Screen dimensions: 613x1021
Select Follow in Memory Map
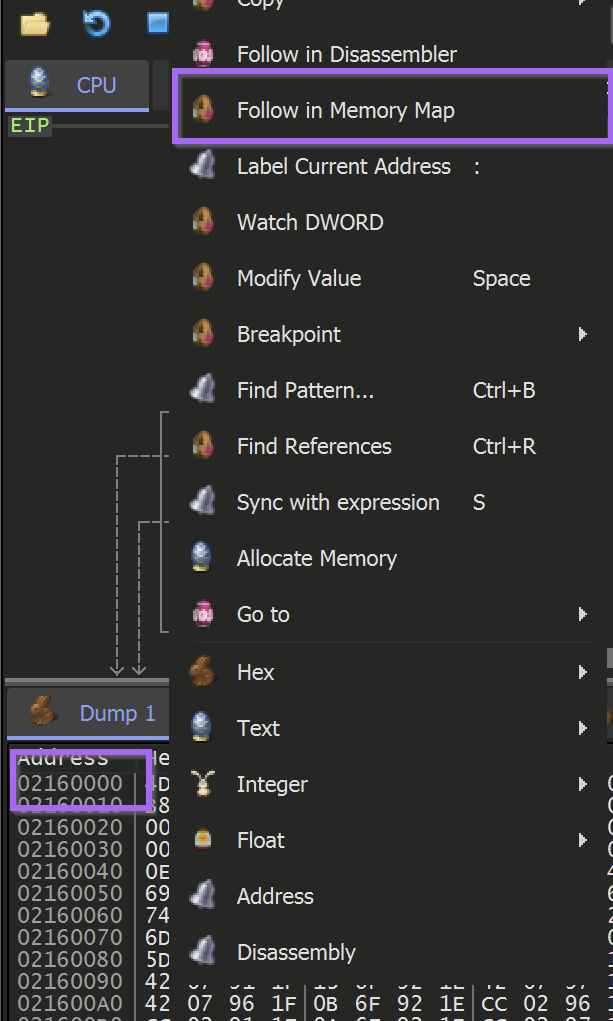[x=345, y=110]
